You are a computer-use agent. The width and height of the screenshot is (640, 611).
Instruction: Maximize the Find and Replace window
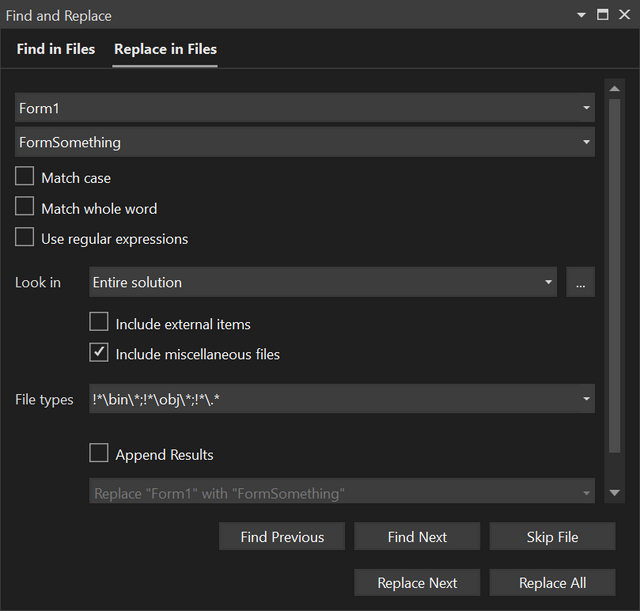coord(603,15)
